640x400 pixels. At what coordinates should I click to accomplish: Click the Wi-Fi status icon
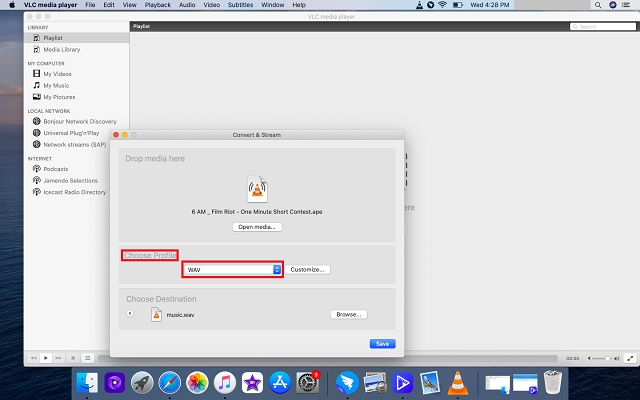[x=442, y=5]
